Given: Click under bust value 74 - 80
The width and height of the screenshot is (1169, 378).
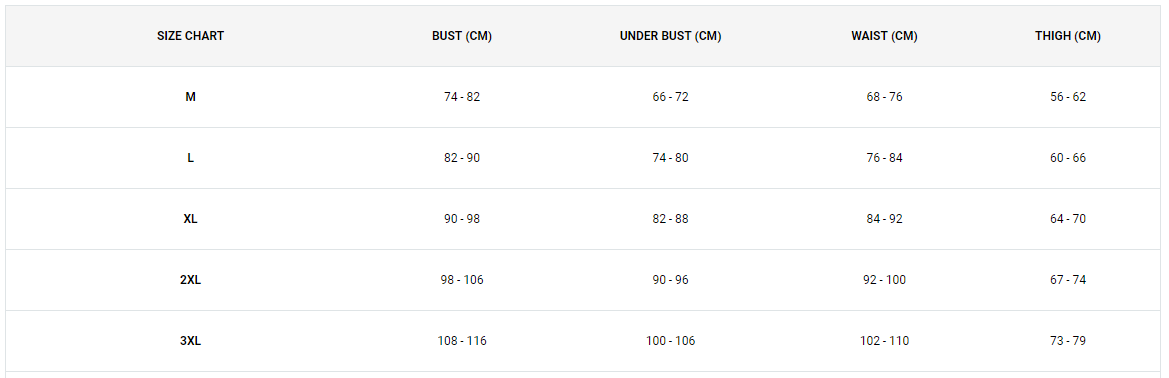Looking at the screenshot, I should (670, 158).
